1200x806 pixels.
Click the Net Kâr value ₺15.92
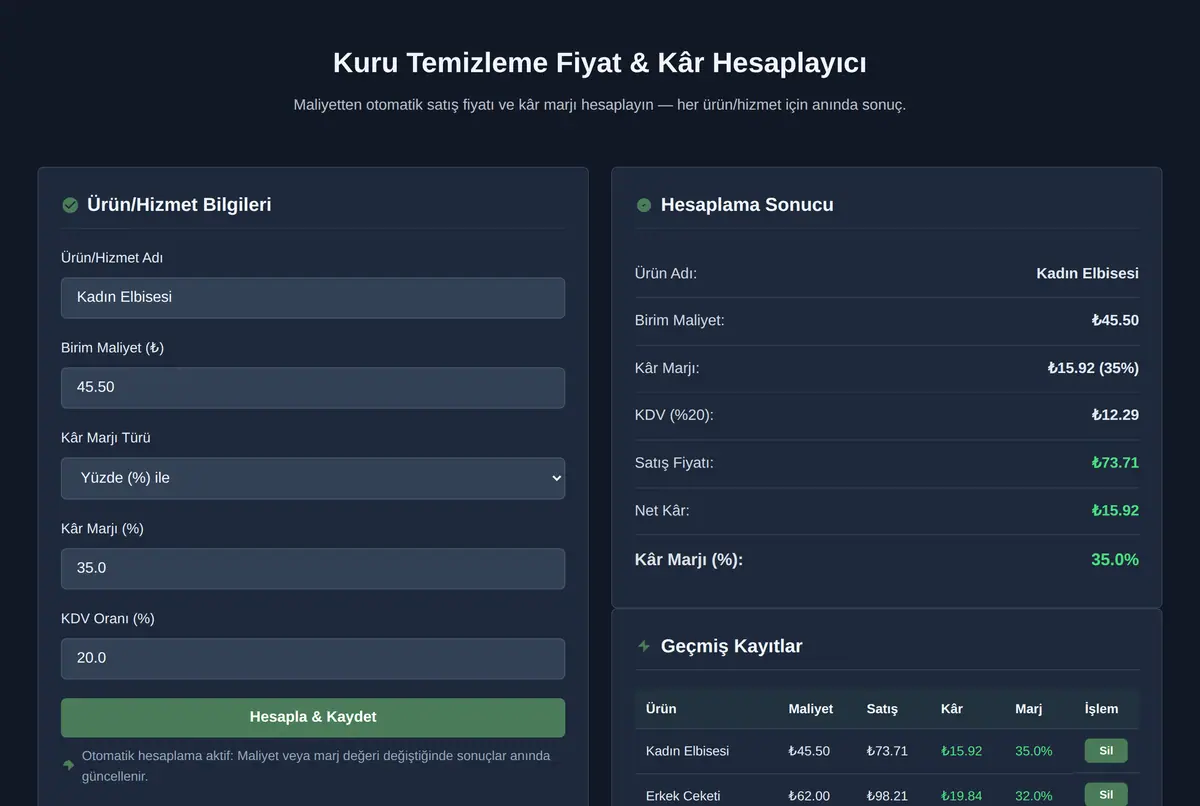click(1115, 511)
